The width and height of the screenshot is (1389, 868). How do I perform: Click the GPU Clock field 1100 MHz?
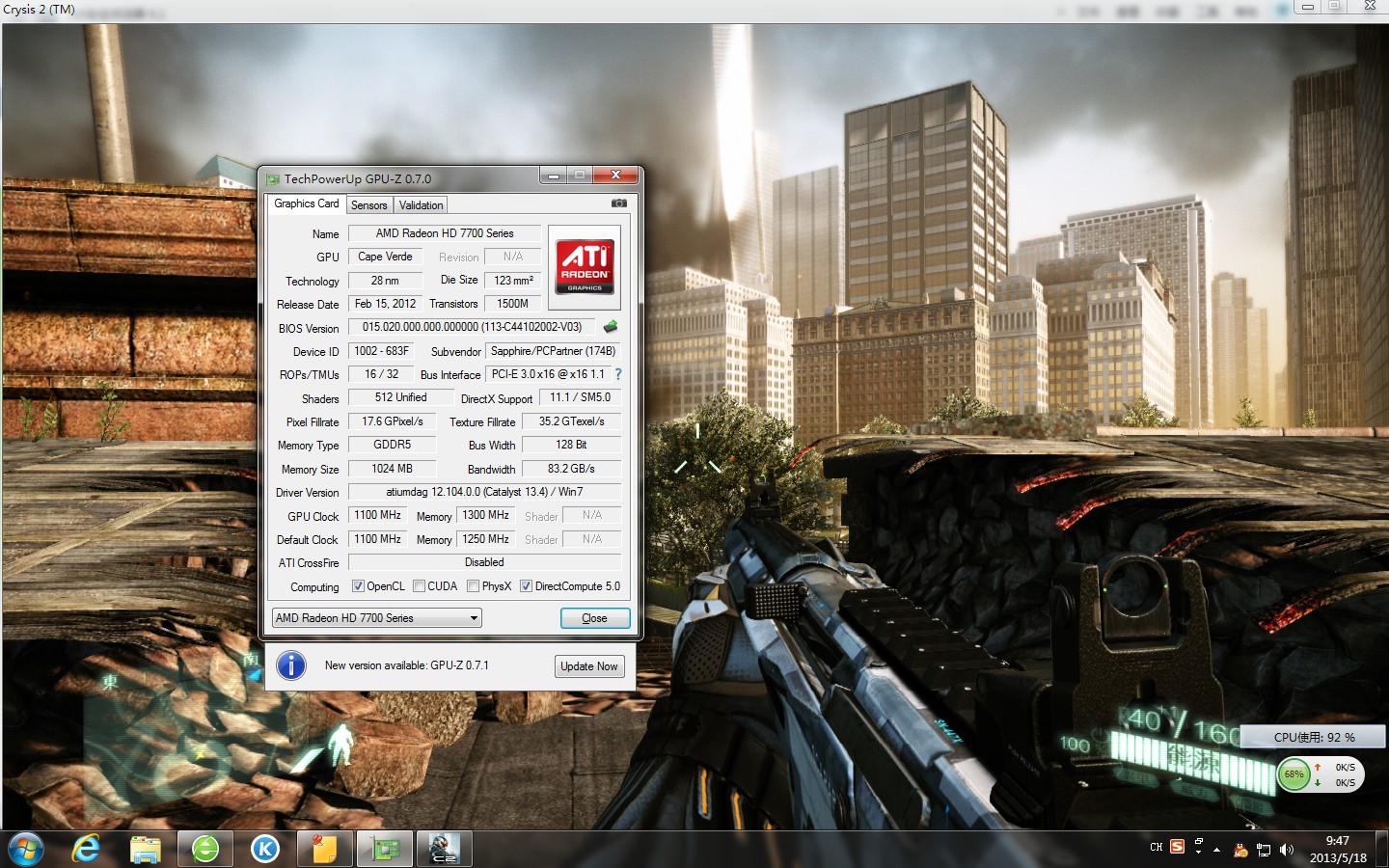point(377,515)
